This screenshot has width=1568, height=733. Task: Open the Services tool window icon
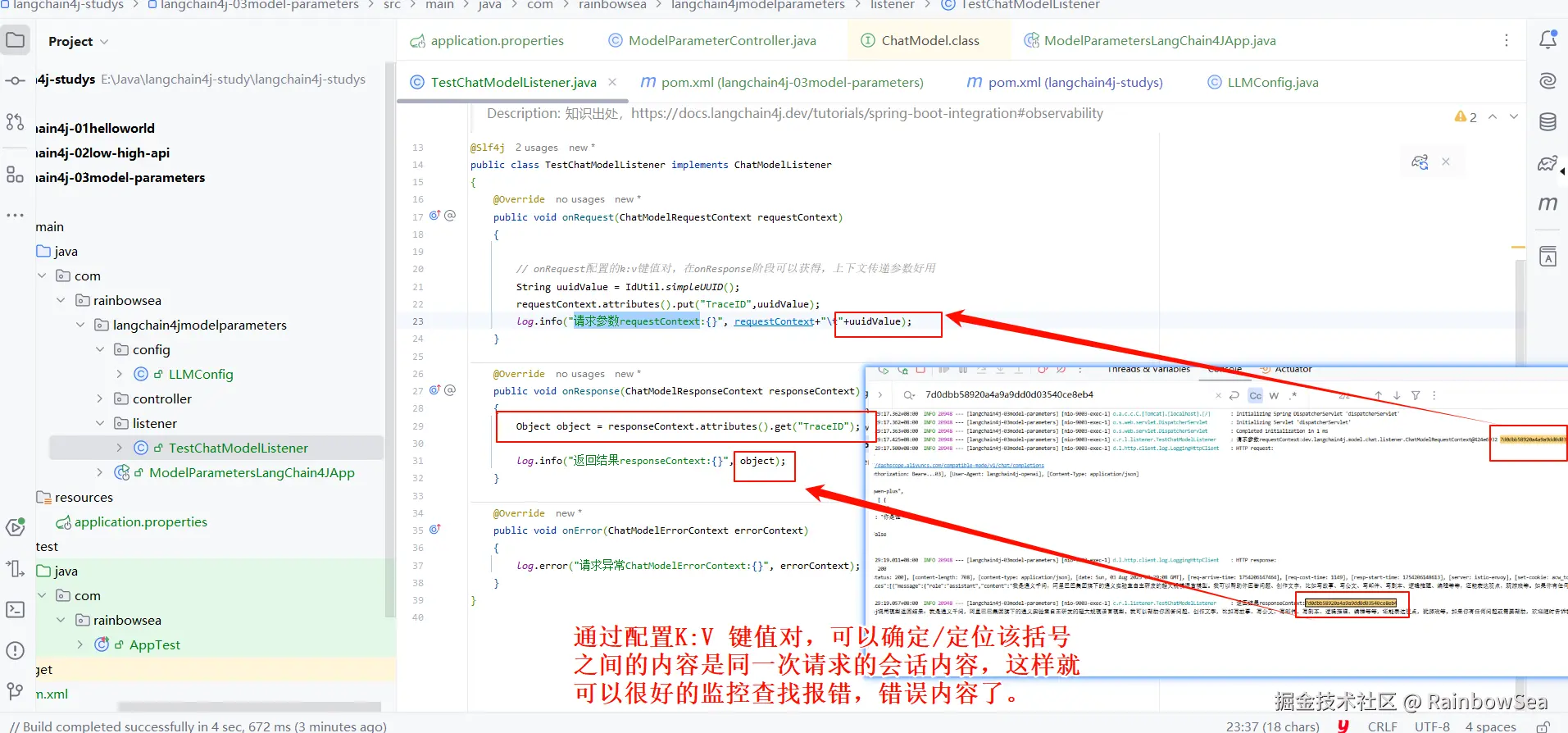click(16, 527)
